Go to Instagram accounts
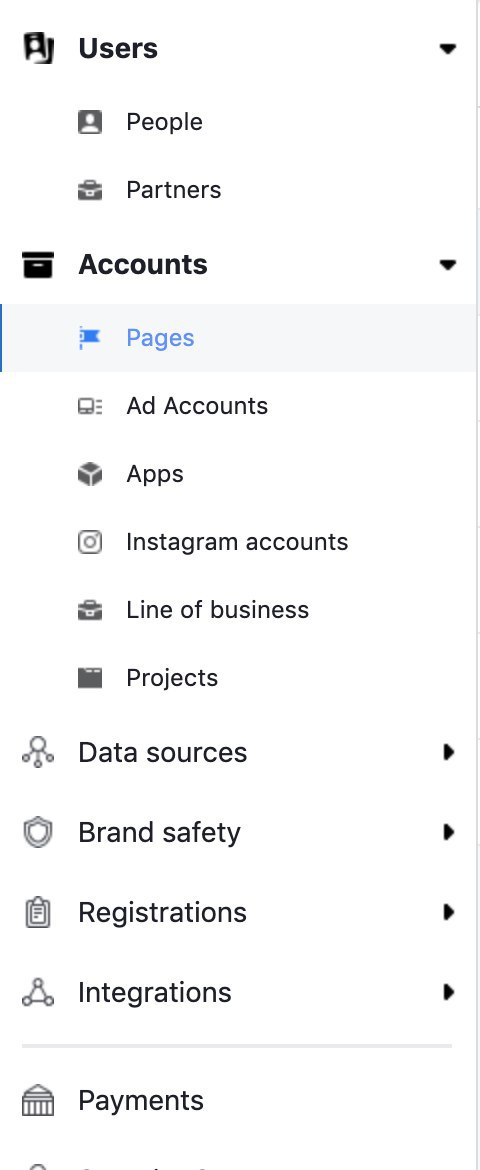Viewport: 480px width, 1170px height. pyautogui.click(x=239, y=542)
